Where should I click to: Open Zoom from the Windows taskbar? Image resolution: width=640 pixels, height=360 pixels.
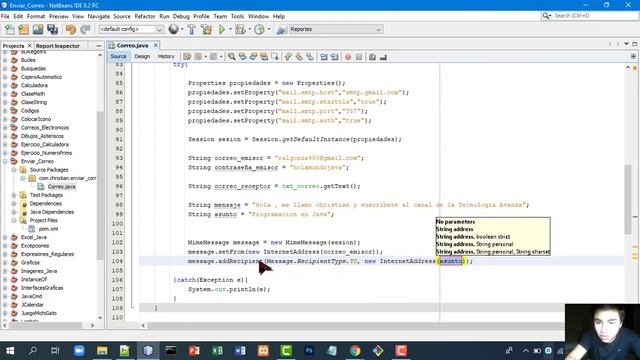click(79, 351)
